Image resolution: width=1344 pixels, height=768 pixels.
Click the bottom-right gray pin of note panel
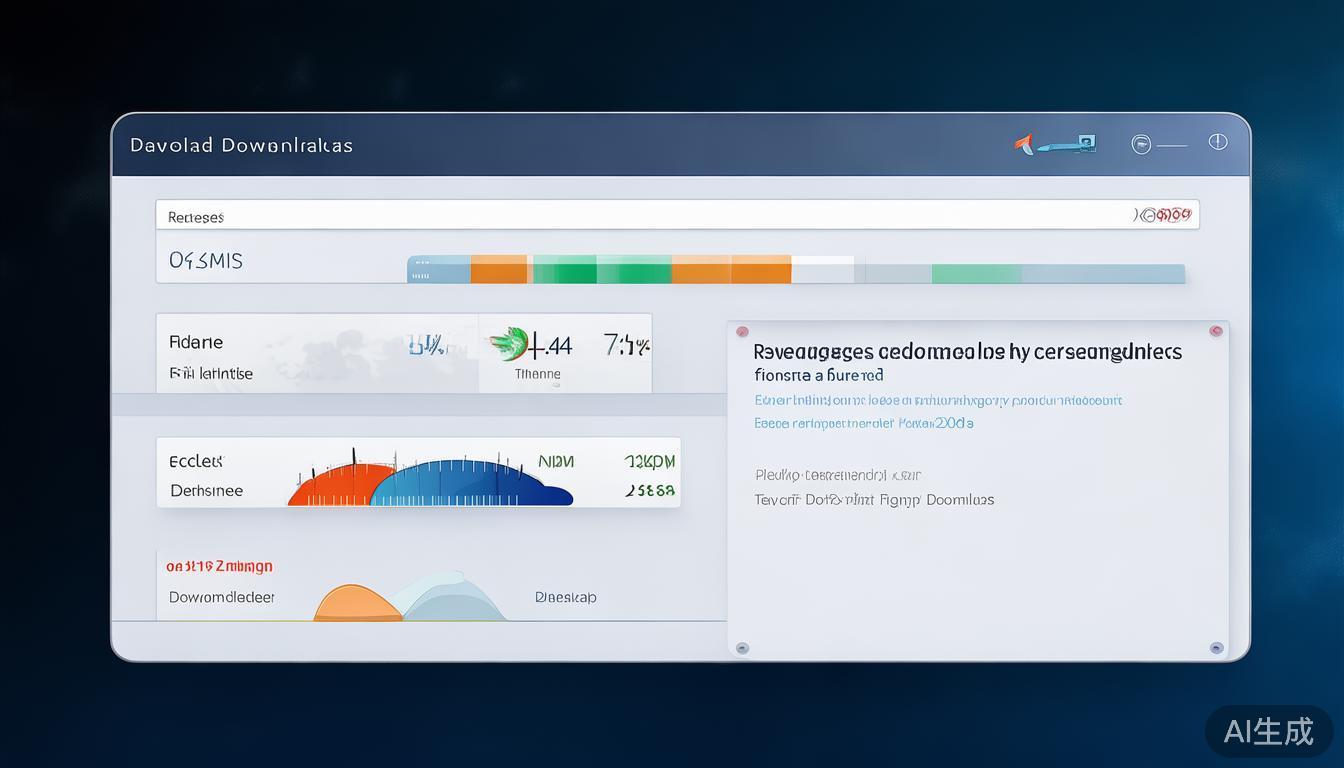[1216, 648]
